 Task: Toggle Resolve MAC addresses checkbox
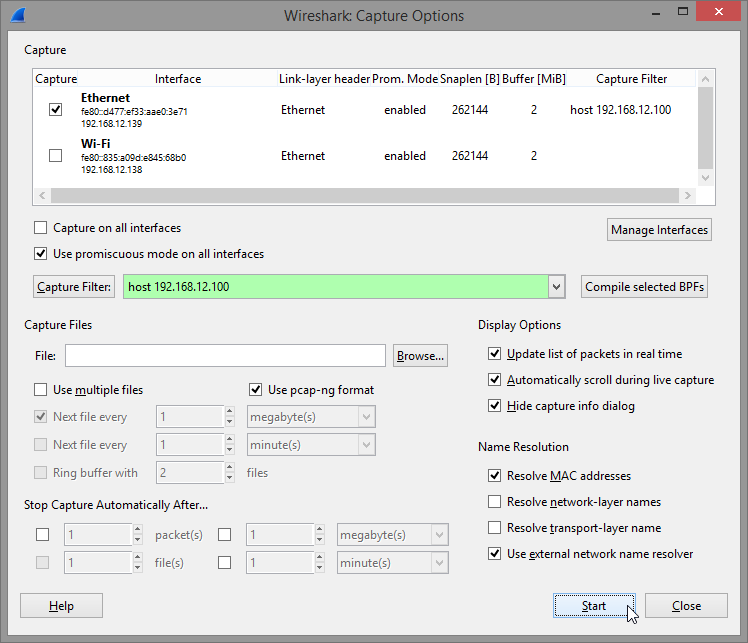494,476
